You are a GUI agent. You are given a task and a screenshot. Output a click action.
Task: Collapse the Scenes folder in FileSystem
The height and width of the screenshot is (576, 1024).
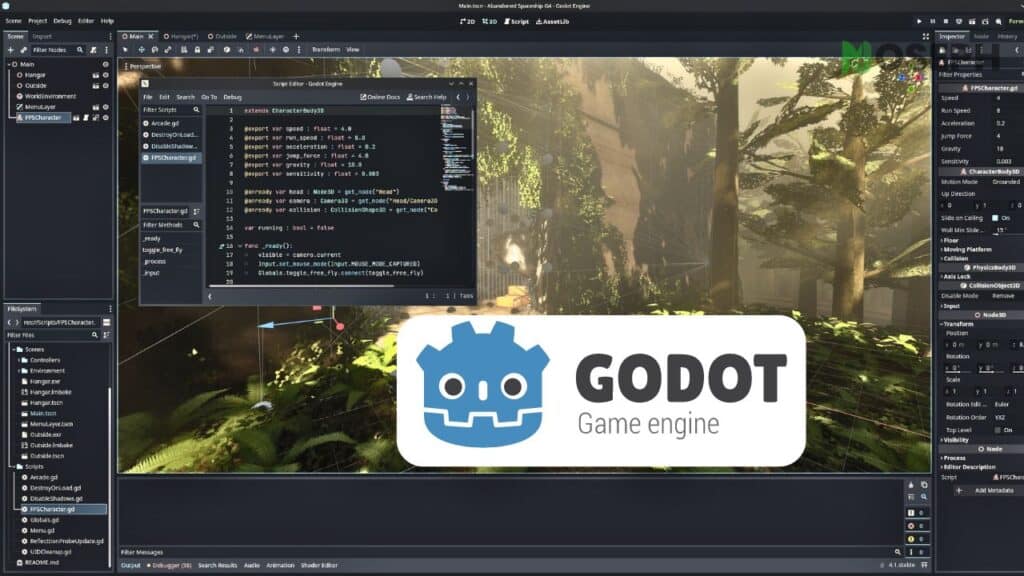12,349
